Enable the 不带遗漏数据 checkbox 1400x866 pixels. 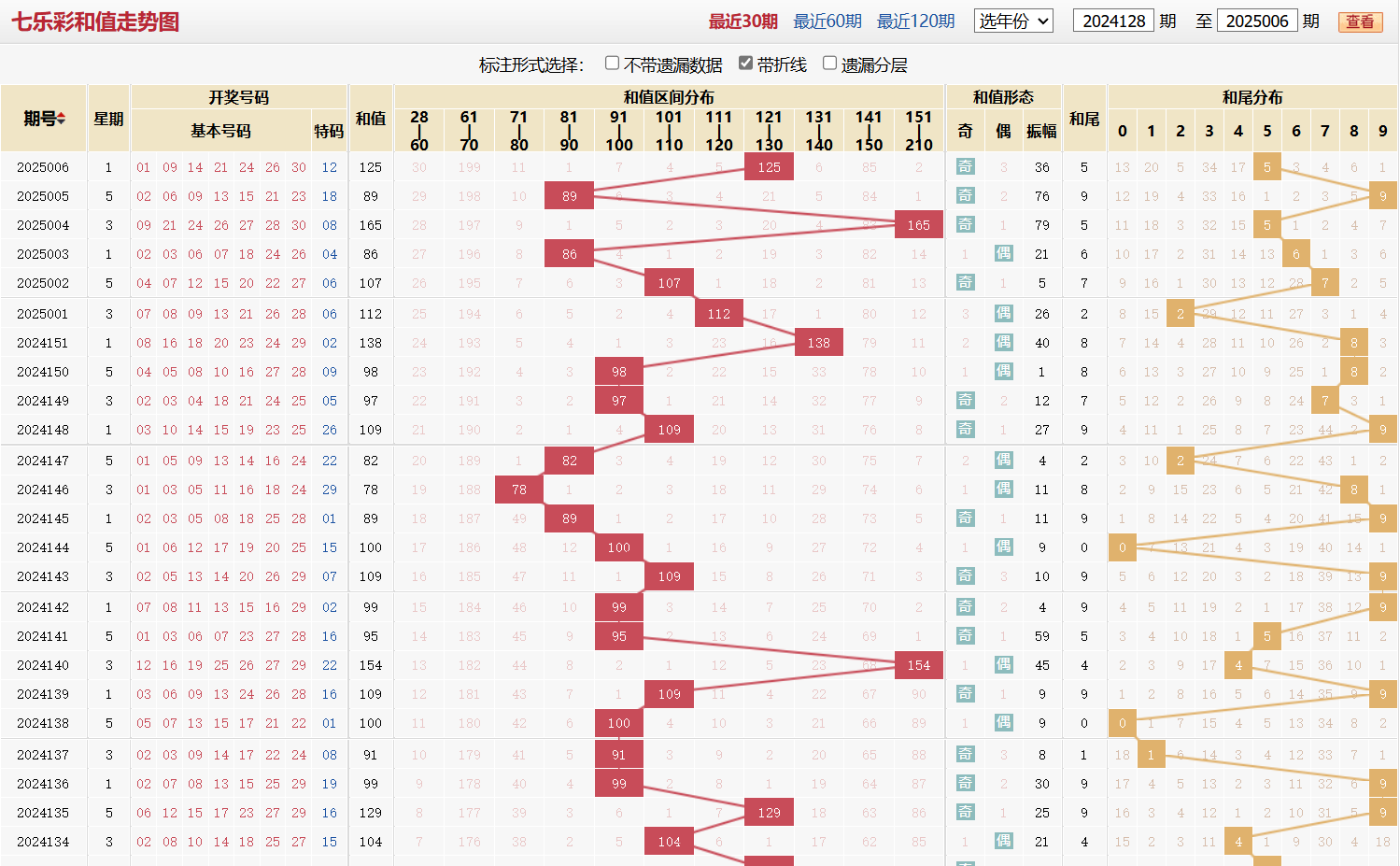(x=612, y=64)
